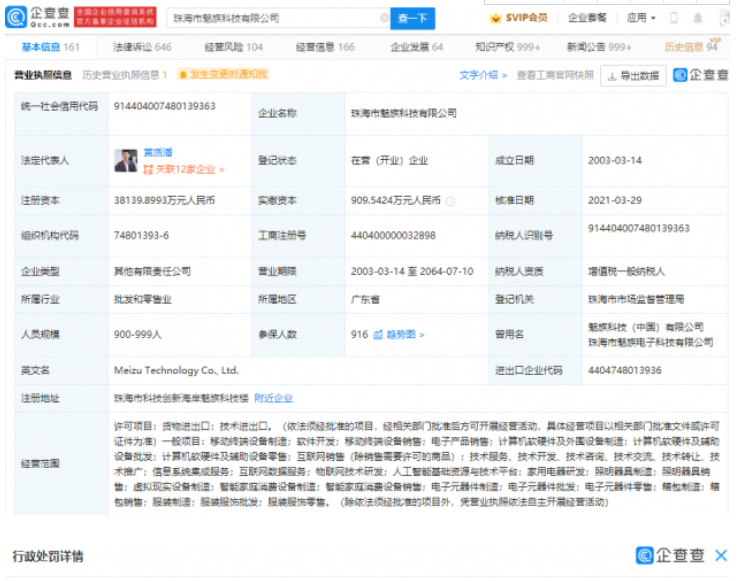
Task: Select company type 其他有限责任公司
Action: point(152,272)
